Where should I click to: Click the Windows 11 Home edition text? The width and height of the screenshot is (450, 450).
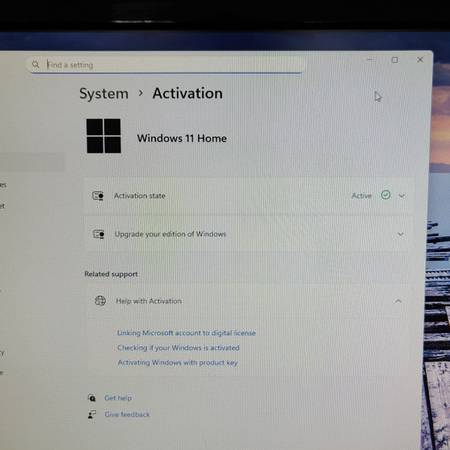pos(182,138)
